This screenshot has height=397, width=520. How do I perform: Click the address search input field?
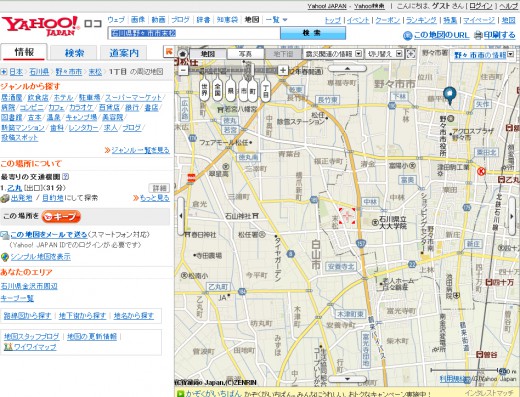(195, 33)
